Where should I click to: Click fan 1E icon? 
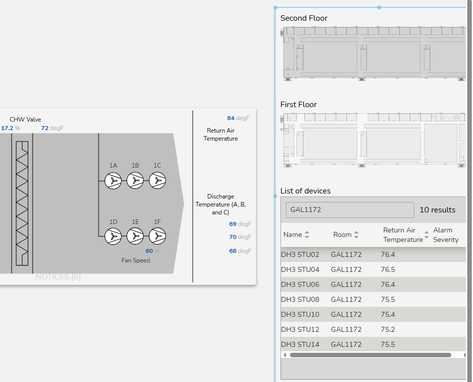point(135,236)
